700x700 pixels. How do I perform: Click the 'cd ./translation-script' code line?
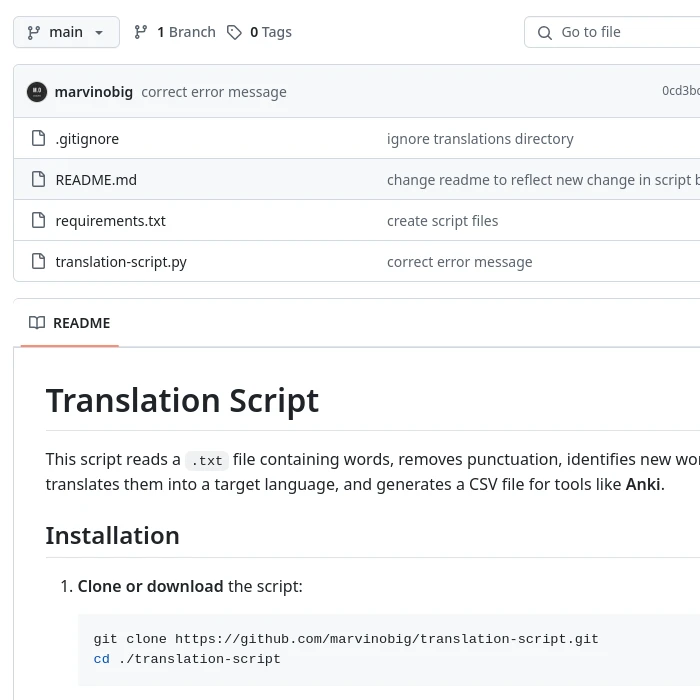[x=187, y=659]
